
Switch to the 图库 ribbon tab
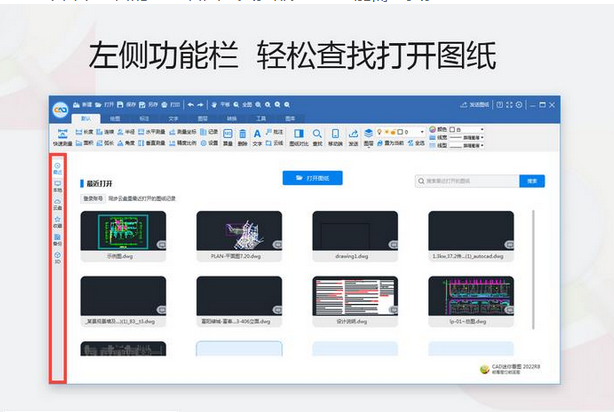pos(290,118)
